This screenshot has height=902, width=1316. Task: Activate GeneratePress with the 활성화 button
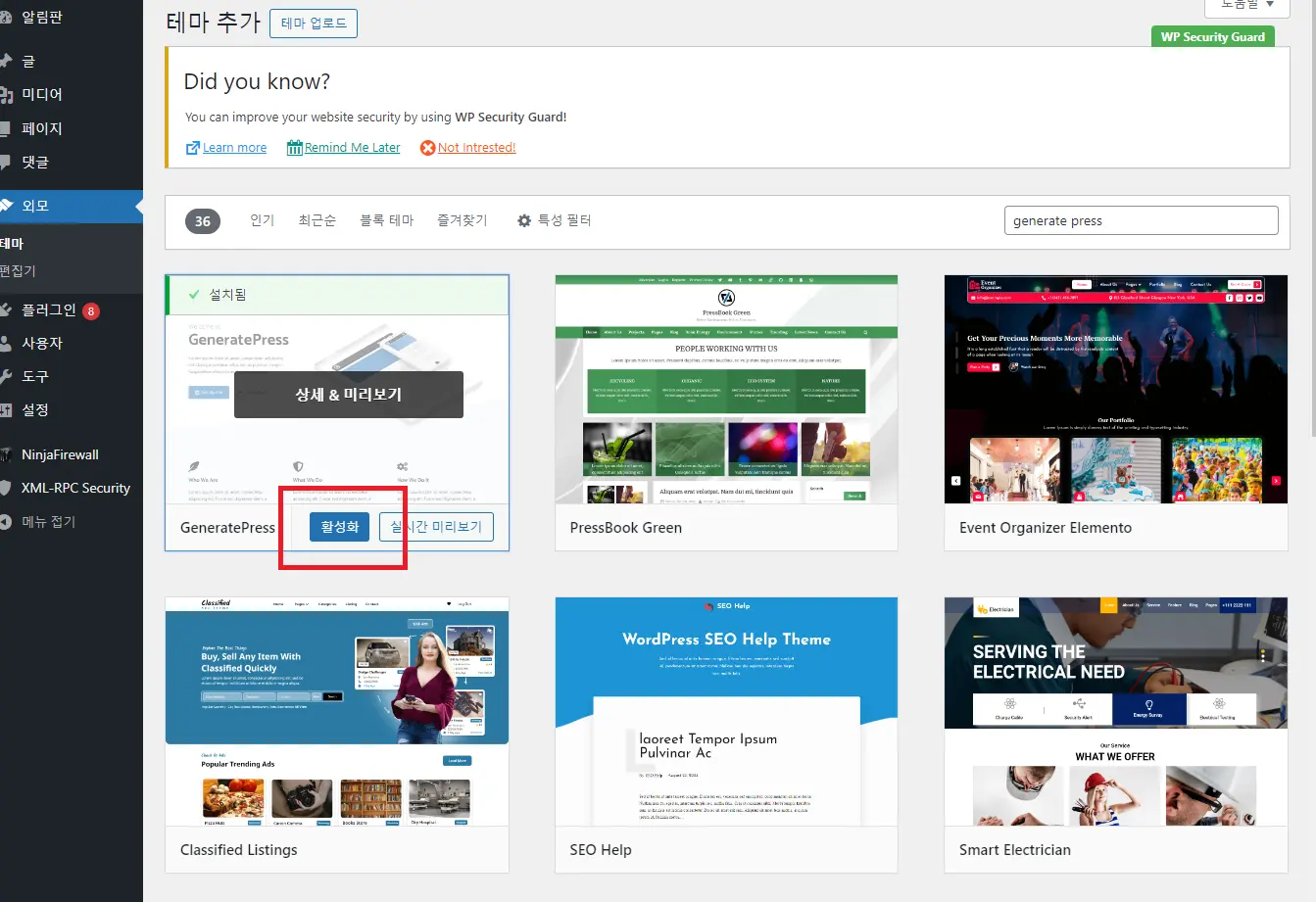click(x=340, y=527)
